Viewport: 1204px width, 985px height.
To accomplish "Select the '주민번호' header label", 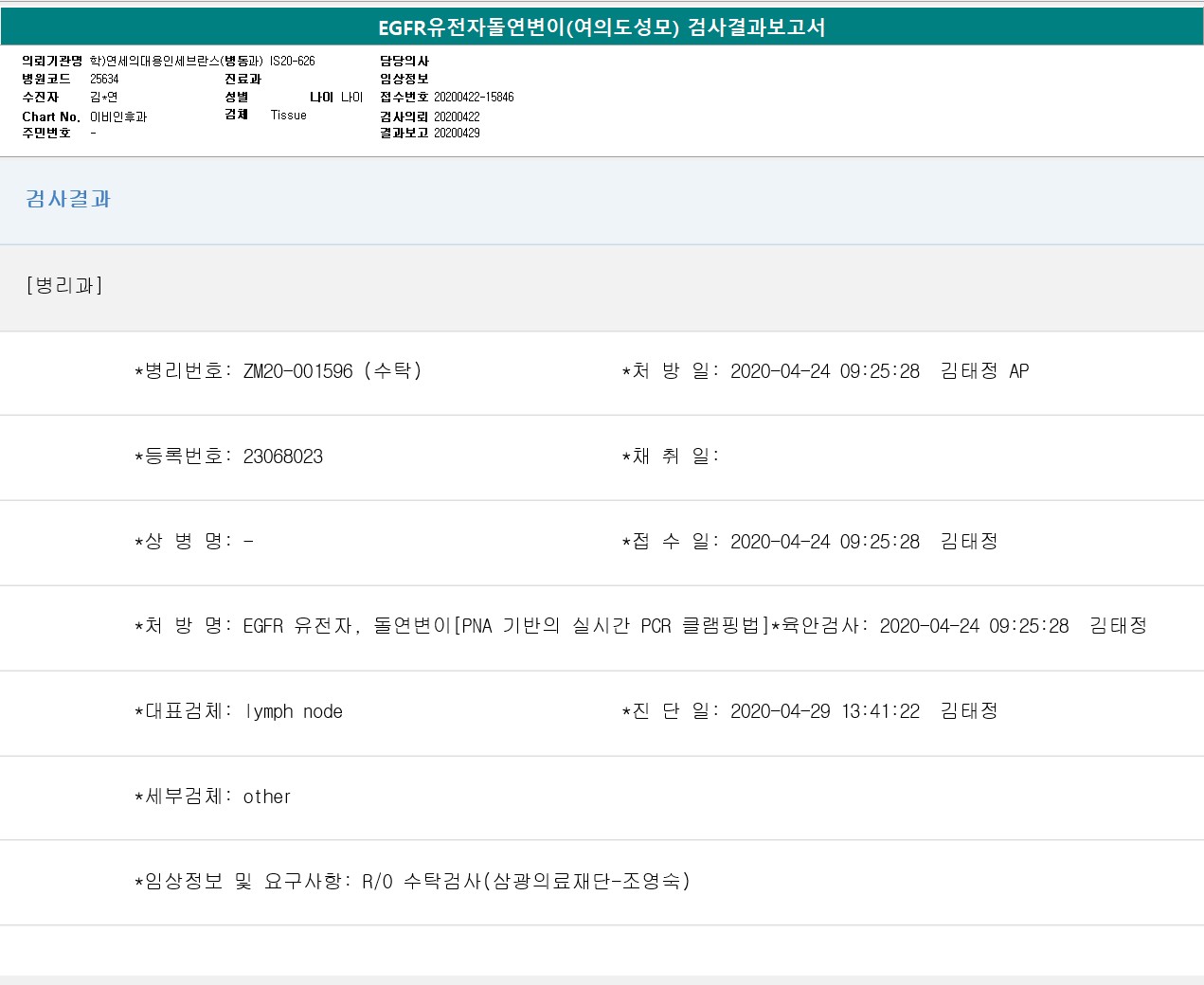I will [46, 134].
